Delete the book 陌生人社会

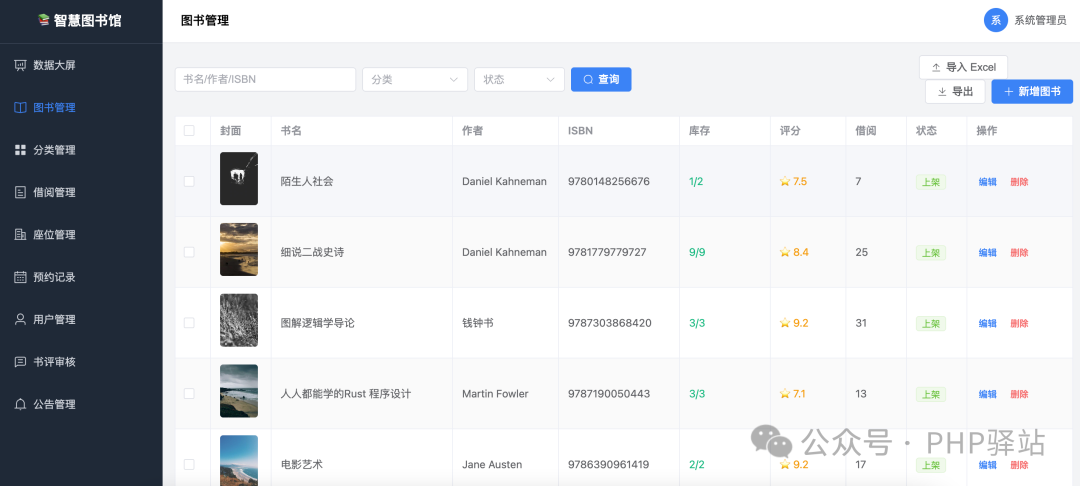(1019, 182)
